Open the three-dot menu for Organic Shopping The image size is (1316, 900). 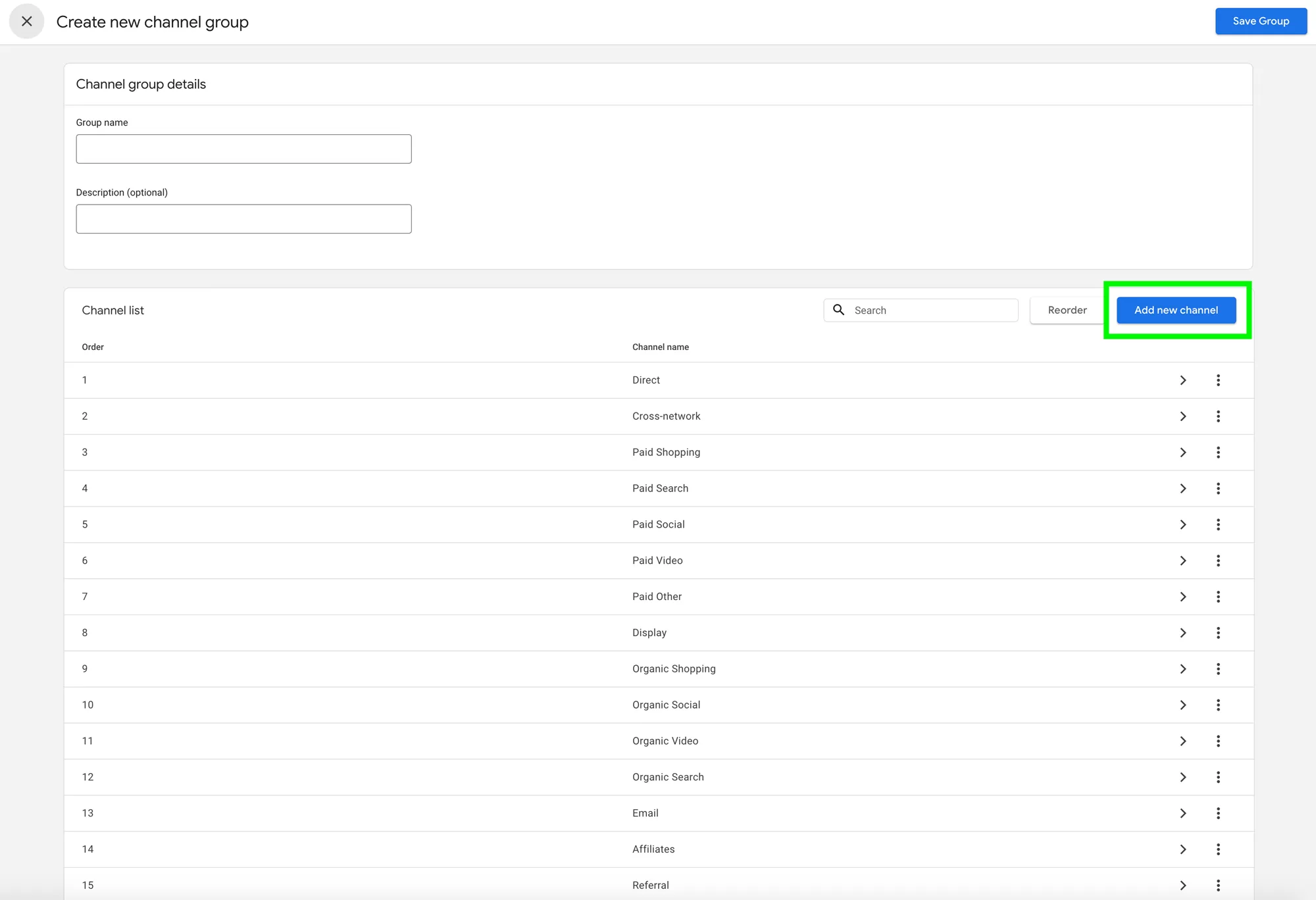point(1218,669)
